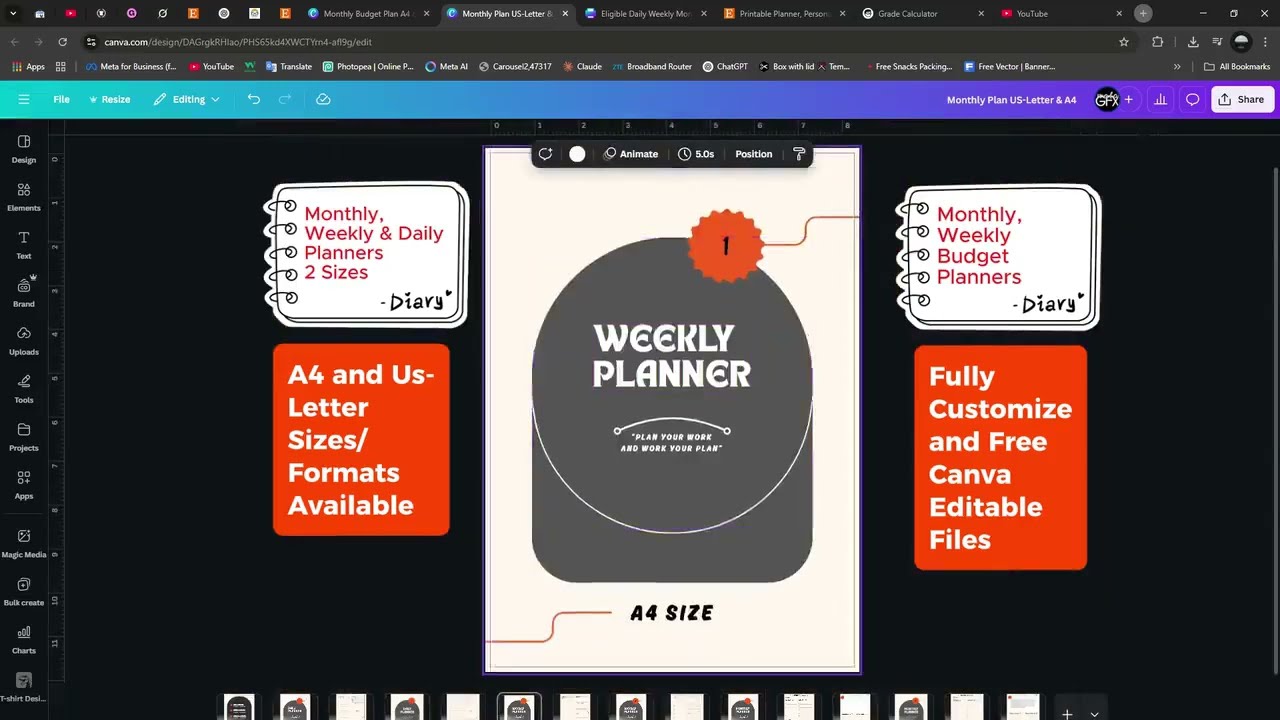
Task: Open T-shirt Design app in sidebar
Action: (24, 687)
